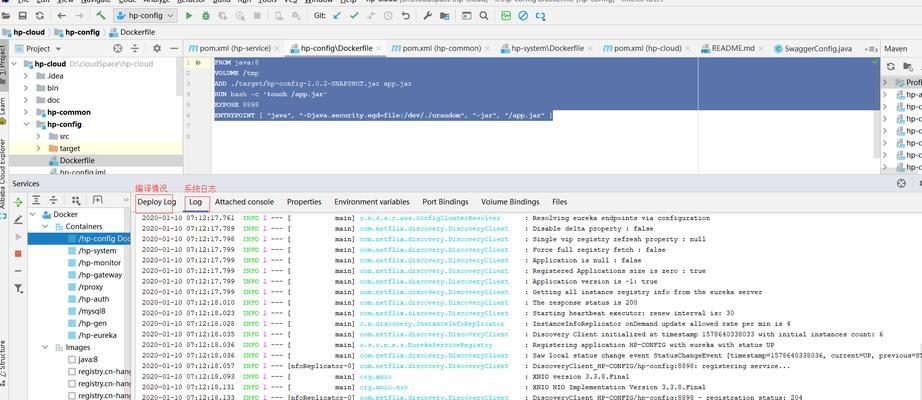The height and width of the screenshot is (400, 922).
Task: Collapse the Docker node in Services
Action: [32, 215]
